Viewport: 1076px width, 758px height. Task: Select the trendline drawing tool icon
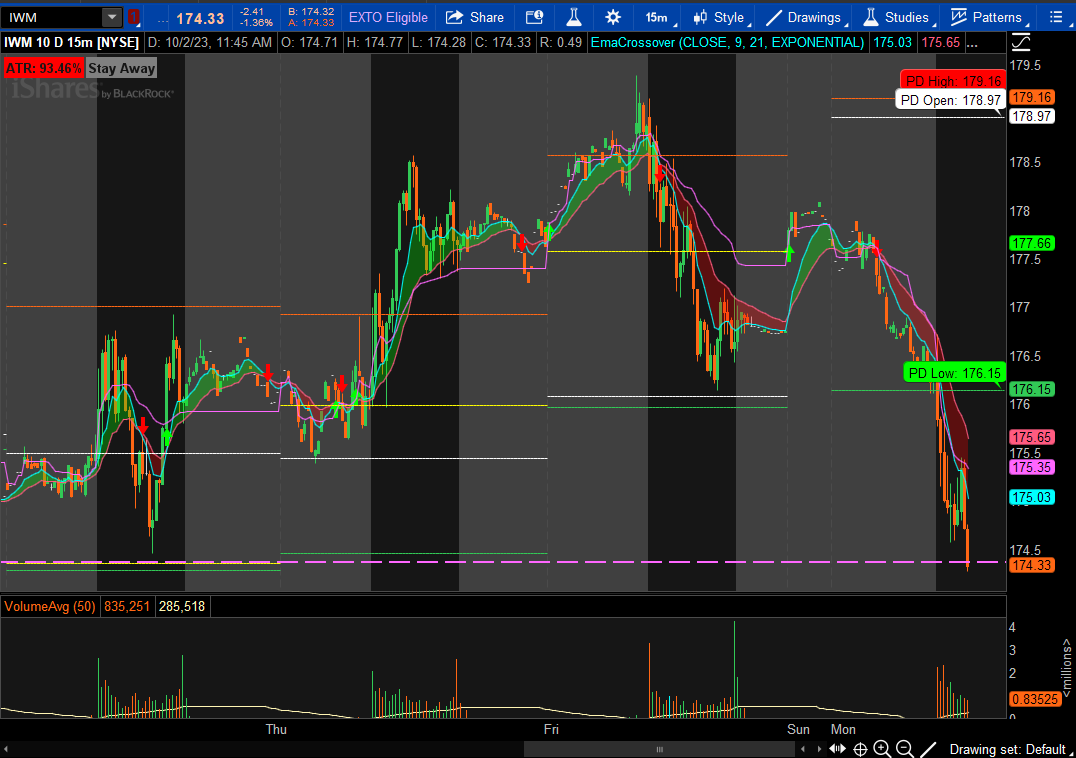coord(928,749)
